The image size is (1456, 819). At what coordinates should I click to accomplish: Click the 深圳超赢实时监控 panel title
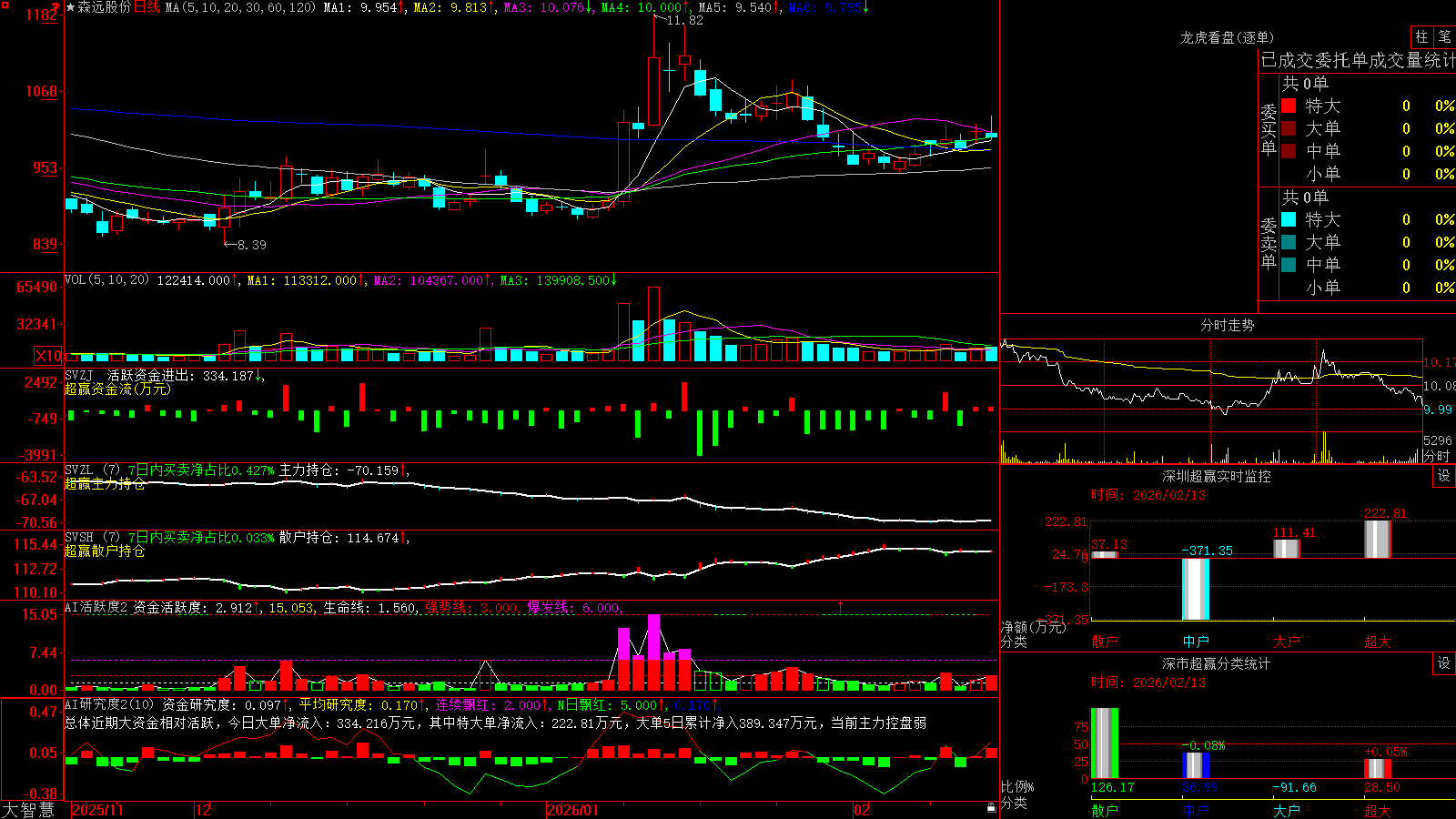point(1217,476)
